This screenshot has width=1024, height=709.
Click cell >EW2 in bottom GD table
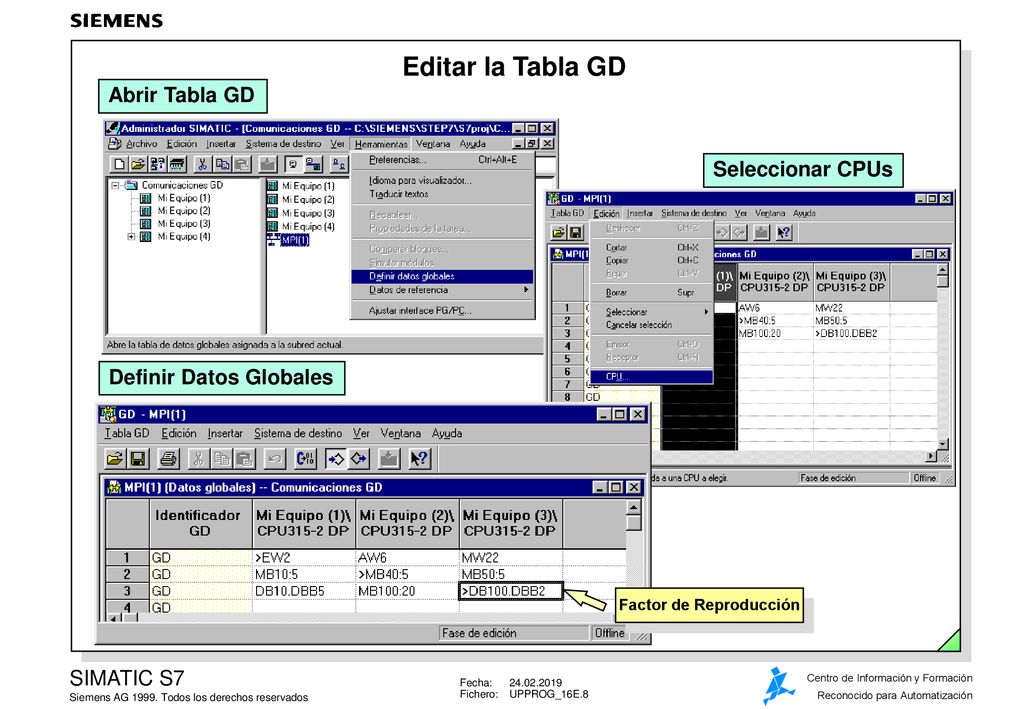tap(304, 558)
